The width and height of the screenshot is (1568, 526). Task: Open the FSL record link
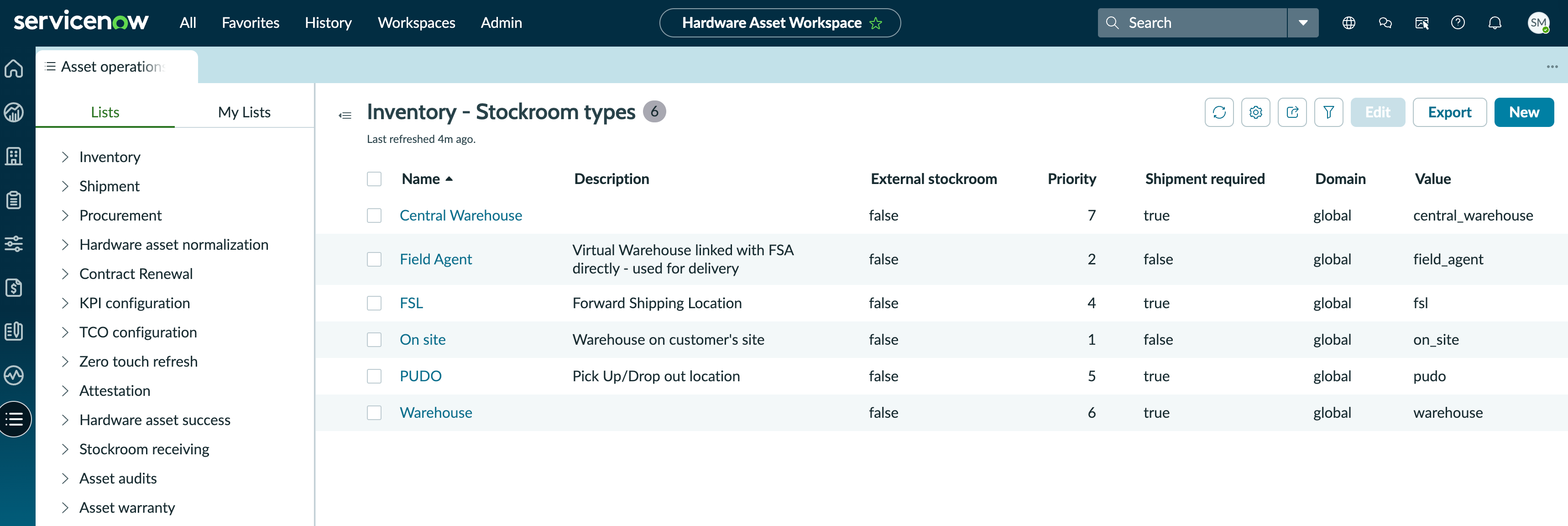(411, 303)
